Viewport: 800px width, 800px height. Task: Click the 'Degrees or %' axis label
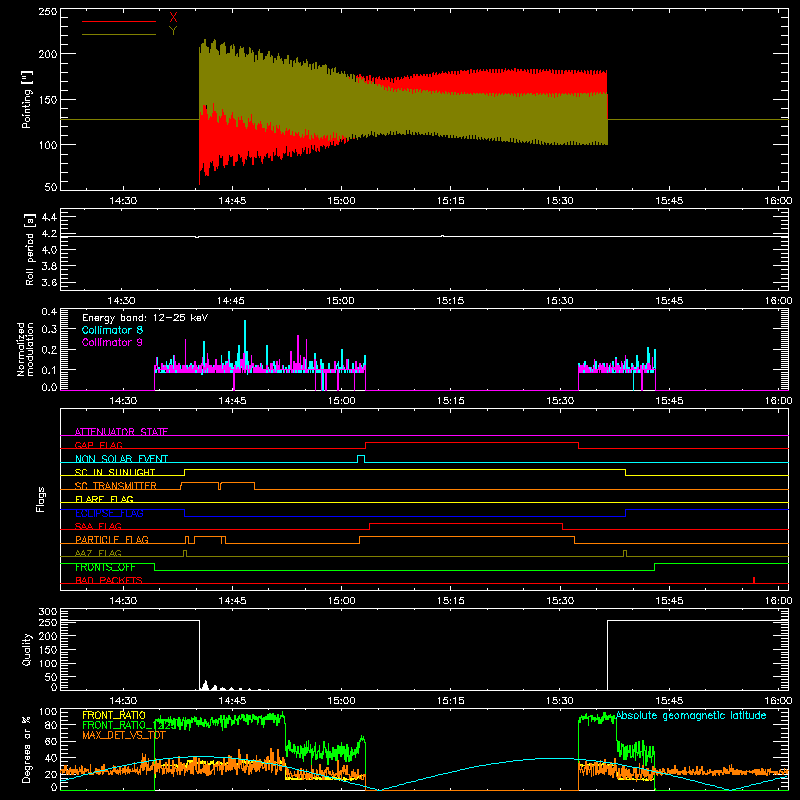[x=27, y=750]
